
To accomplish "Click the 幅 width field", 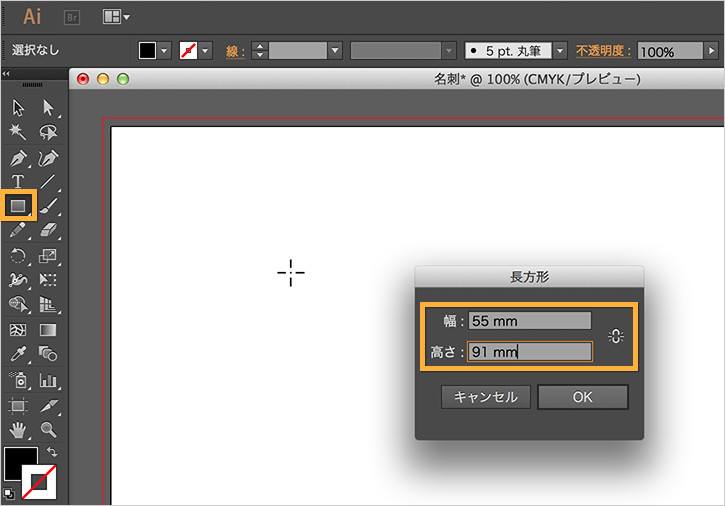I will pos(530,321).
